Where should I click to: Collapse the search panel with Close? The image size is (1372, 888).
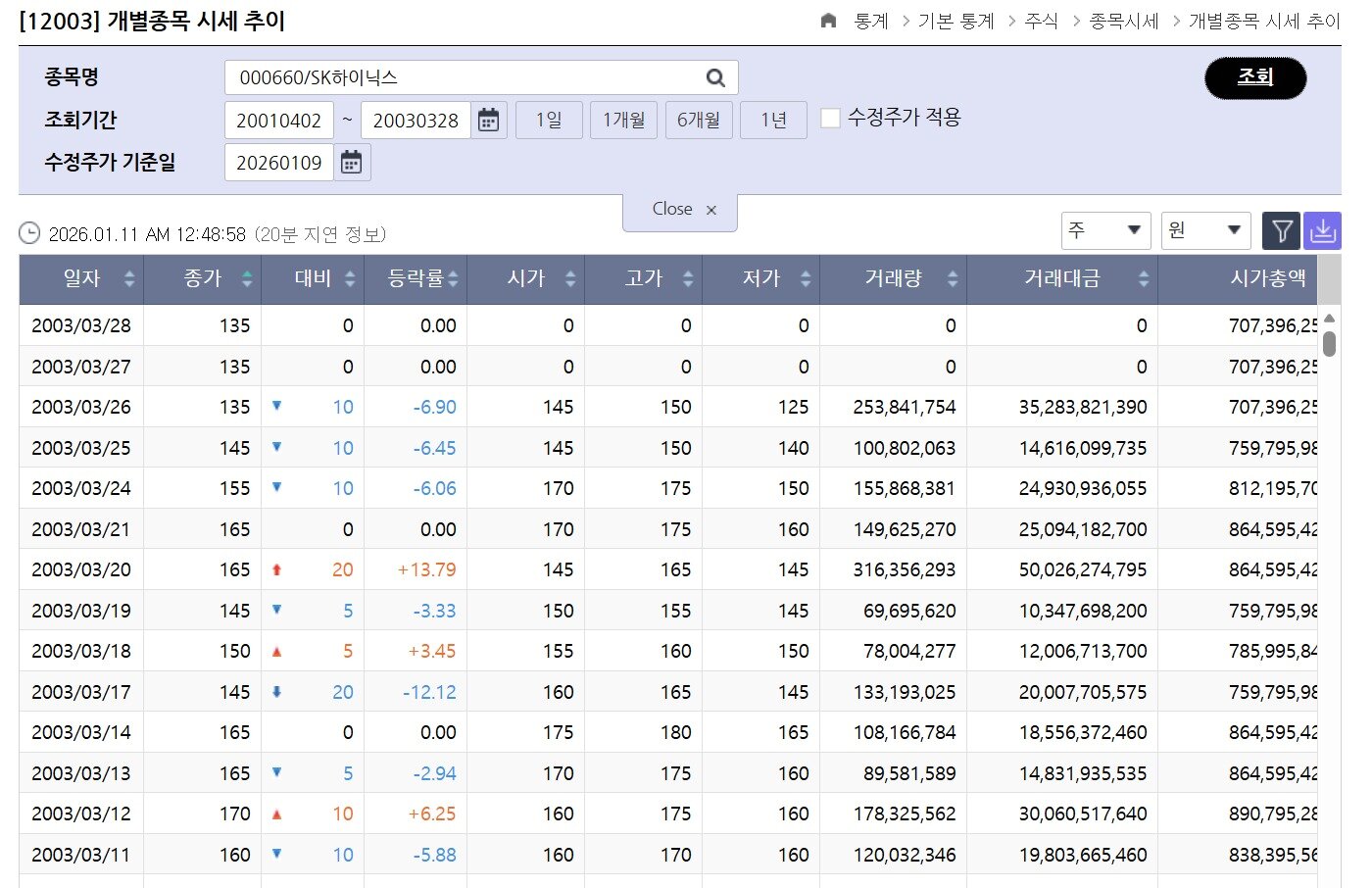coord(683,210)
